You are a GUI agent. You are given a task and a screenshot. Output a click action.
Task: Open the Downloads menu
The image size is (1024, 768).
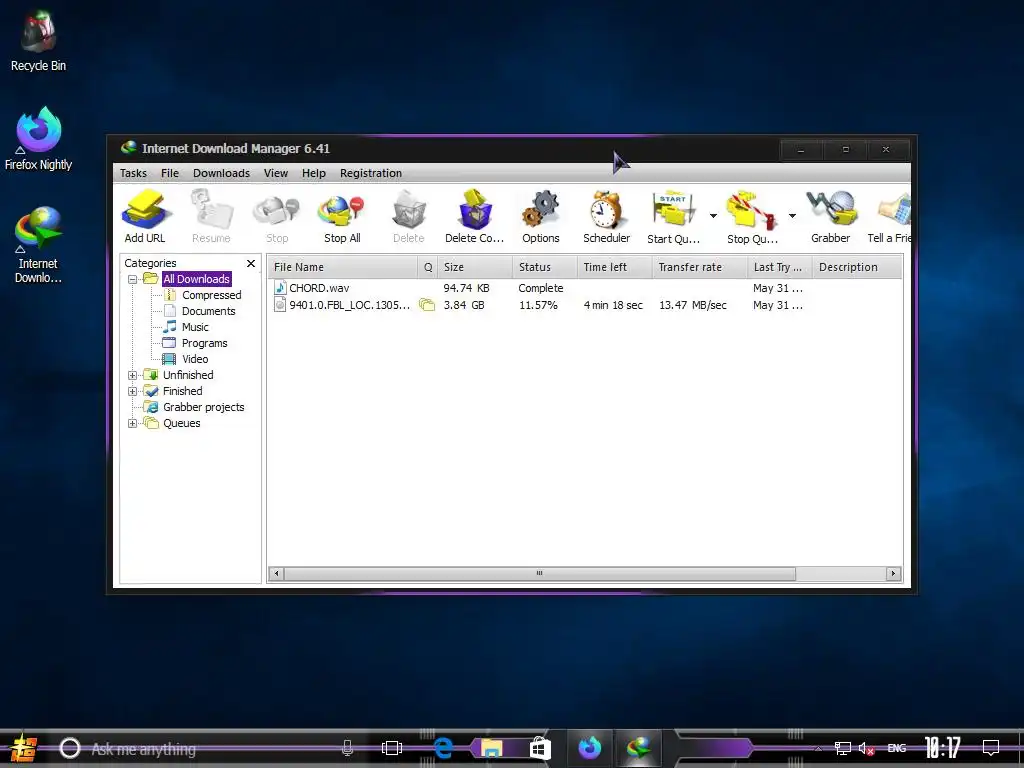pyautogui.click(x=221, y=173)
